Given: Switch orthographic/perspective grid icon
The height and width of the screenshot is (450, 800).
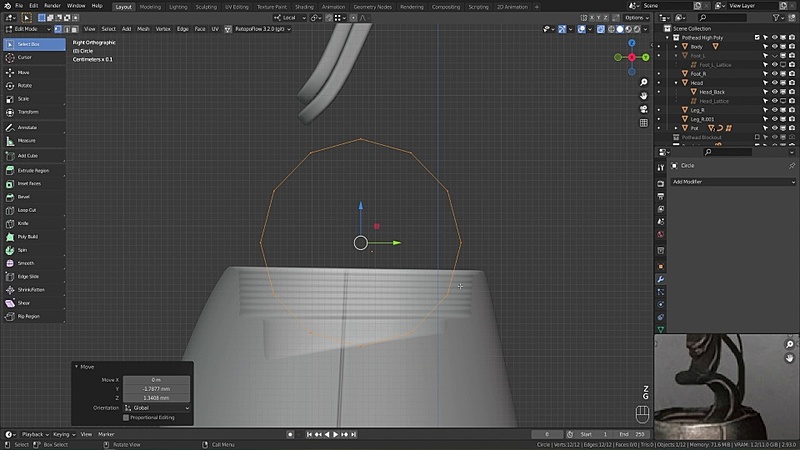Looking at the screenshot, I should tap(644, 123).
